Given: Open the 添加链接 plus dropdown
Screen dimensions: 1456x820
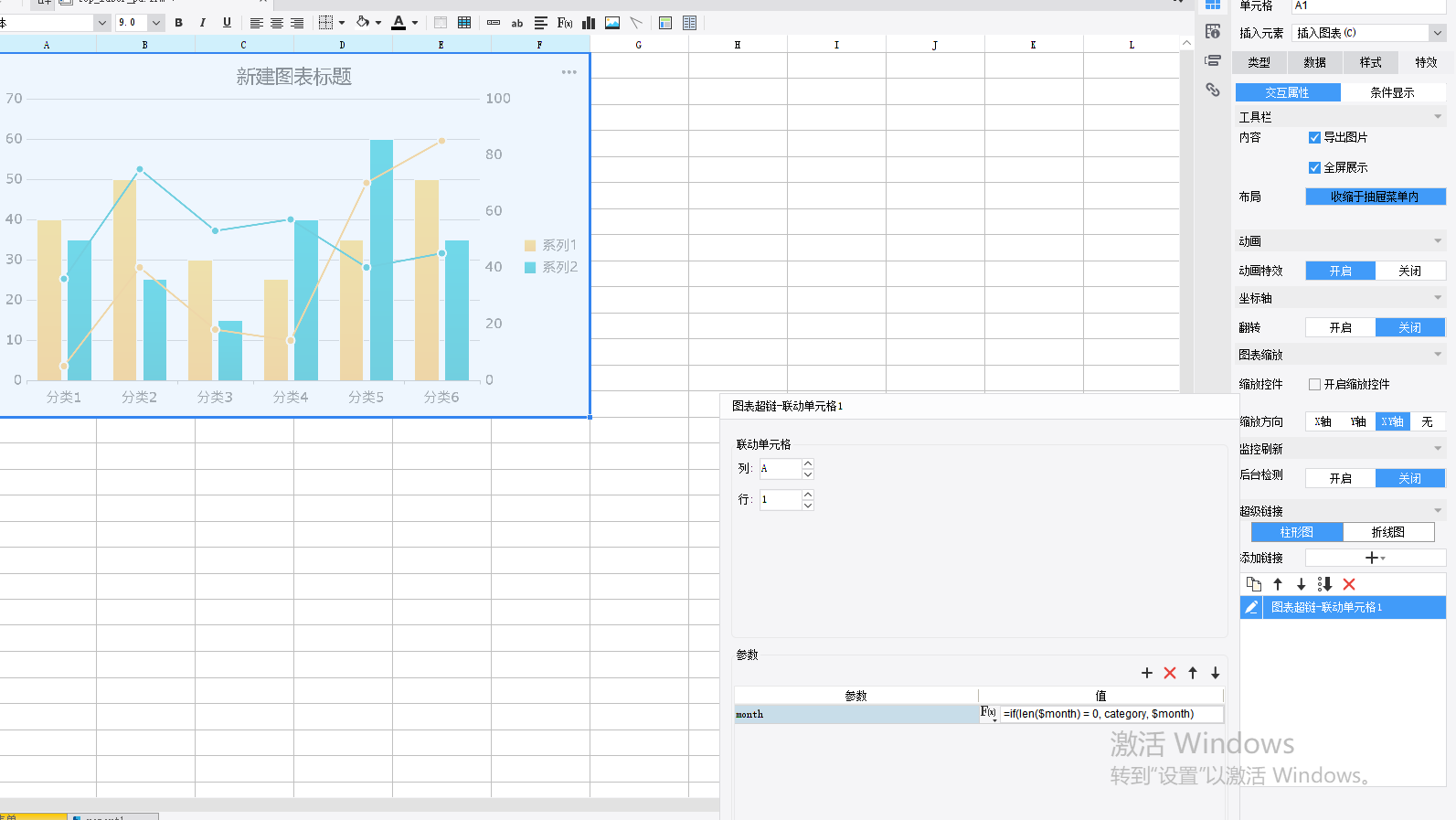Looking at the screenshot, I should (x=1375, y=558).
